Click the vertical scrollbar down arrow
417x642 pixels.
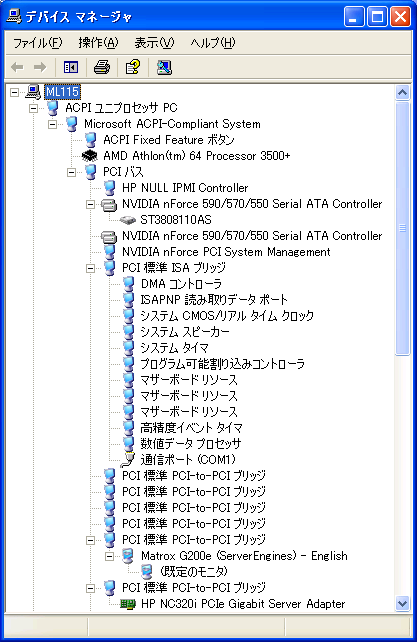pyautogui.click(x=402, y=604)
